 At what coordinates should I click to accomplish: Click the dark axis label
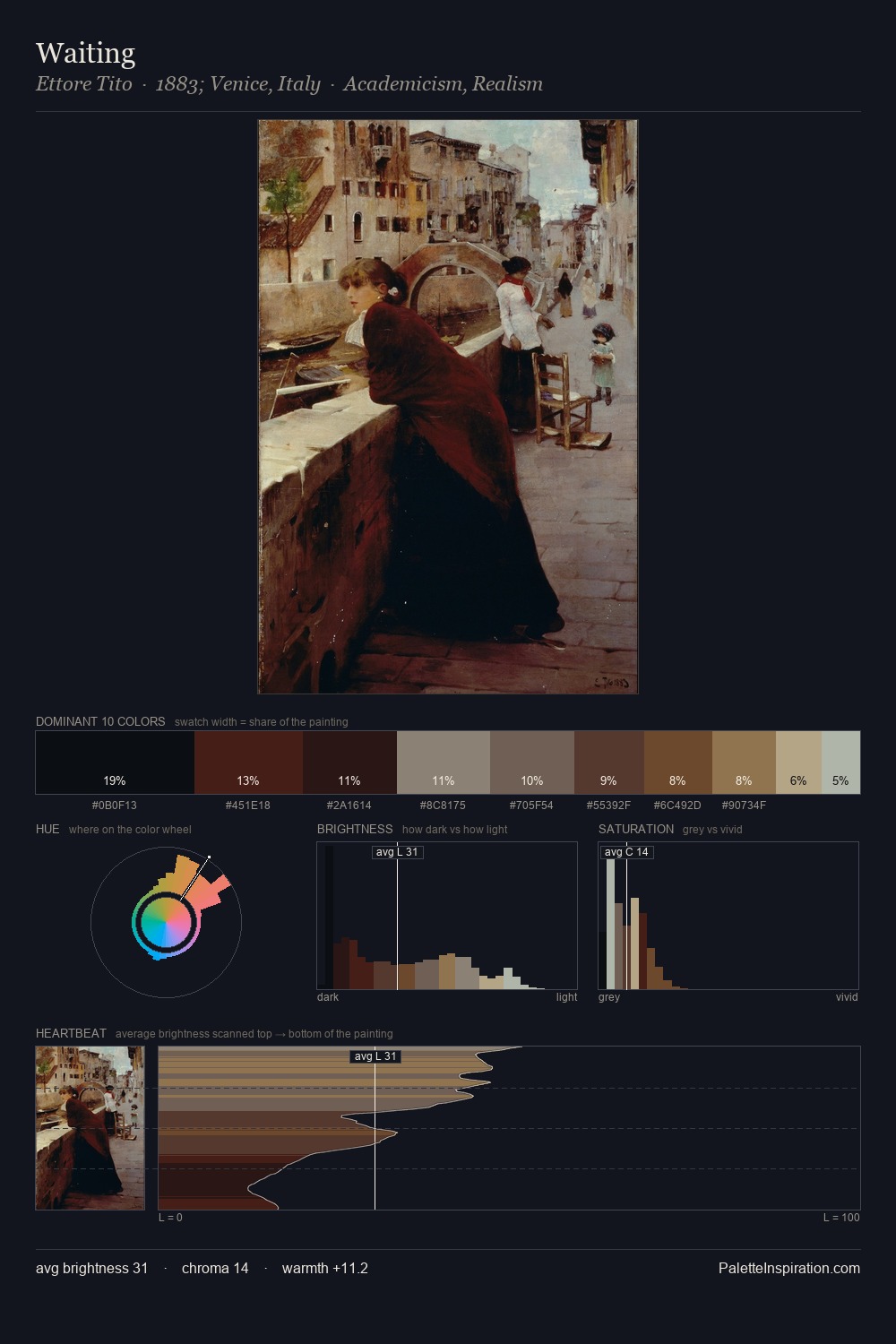tap(328, 997)
